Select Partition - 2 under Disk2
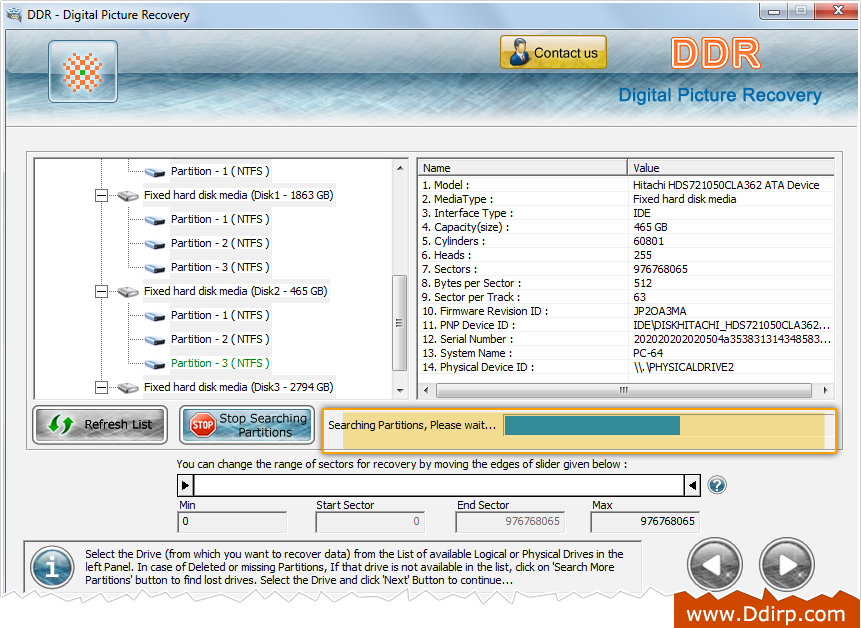This screenshot has width=861, height=628. click(x=220, y=339)
